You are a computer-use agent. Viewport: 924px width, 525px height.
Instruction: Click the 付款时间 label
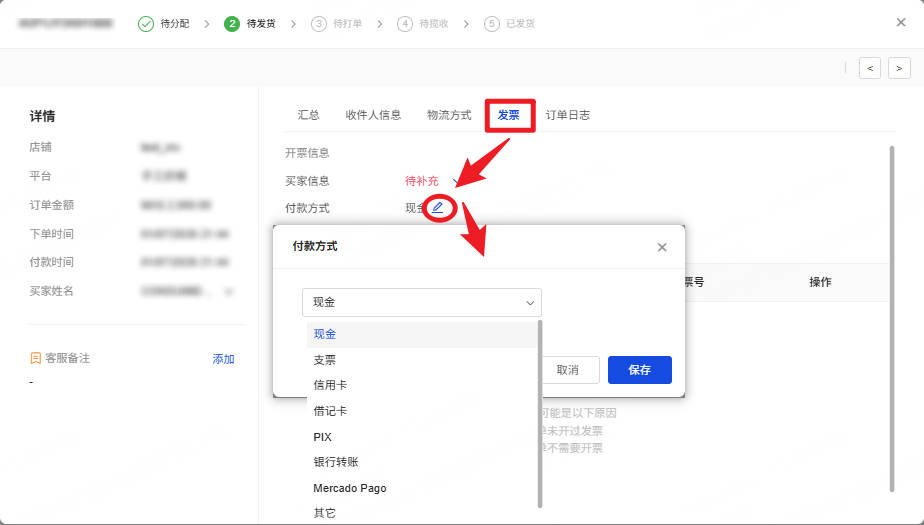pyautogui.click(x=52, y=262)
